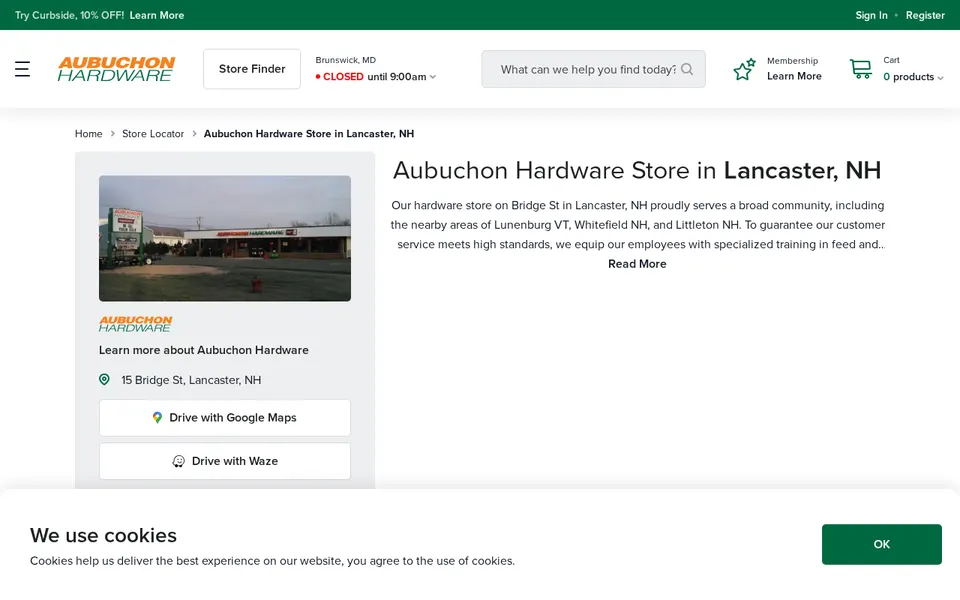960x600 pixels.
Task: Click the current breadcrumb Lancaster, NH
Action: pyautogui.click(x=309, y=133)
